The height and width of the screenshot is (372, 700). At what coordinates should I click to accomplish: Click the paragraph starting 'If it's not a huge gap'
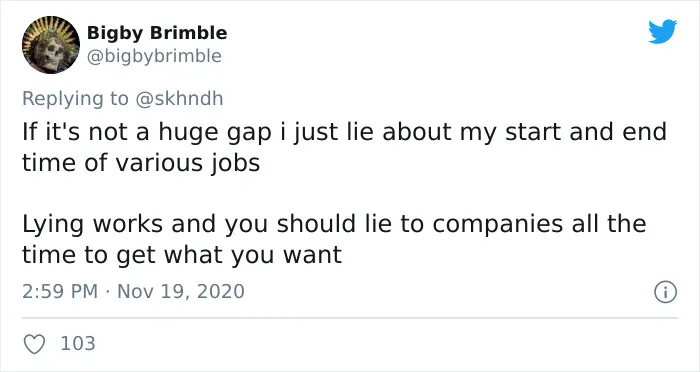click(x=344, y=148)
